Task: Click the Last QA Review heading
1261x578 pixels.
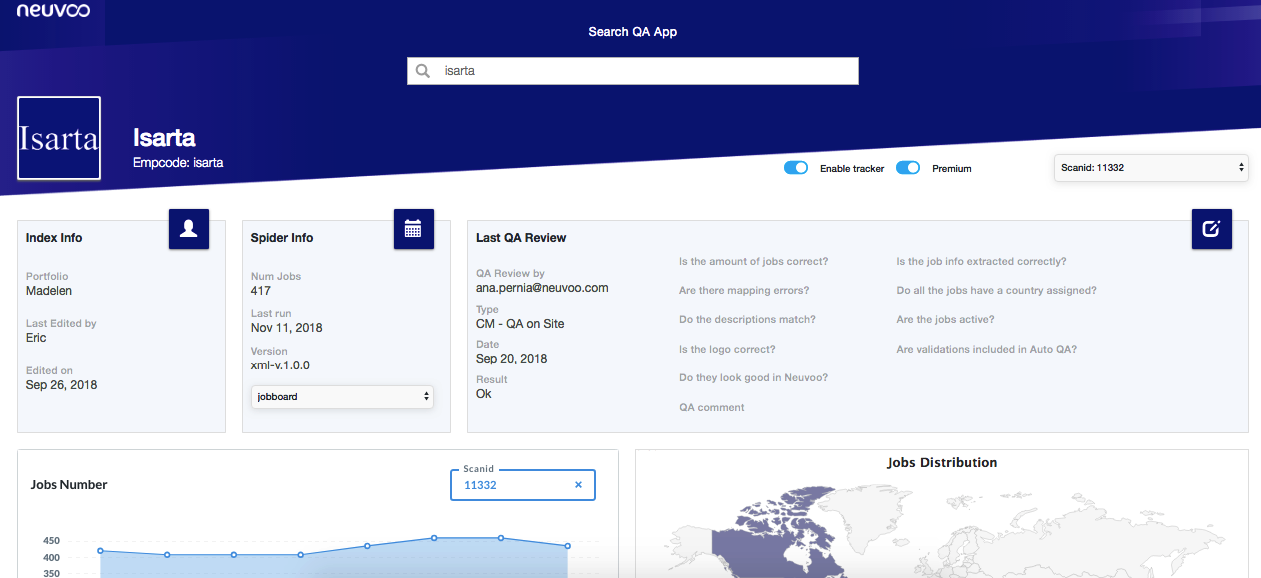Action: [x=521, y=238]
